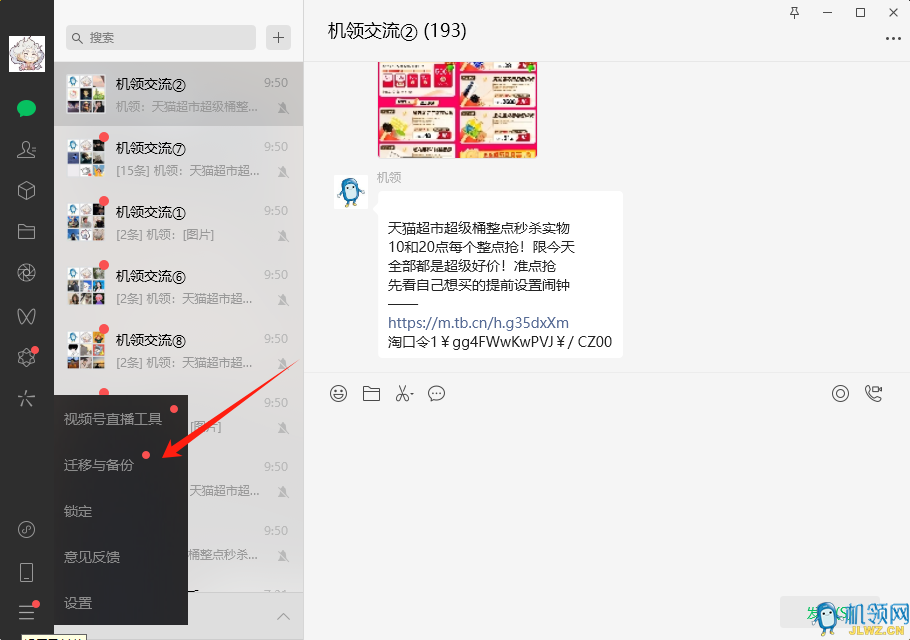The height and width of the screenshot is (640, 910).
Task: Open the Mini Programs panel icon
Action: (x=27, y=529)
